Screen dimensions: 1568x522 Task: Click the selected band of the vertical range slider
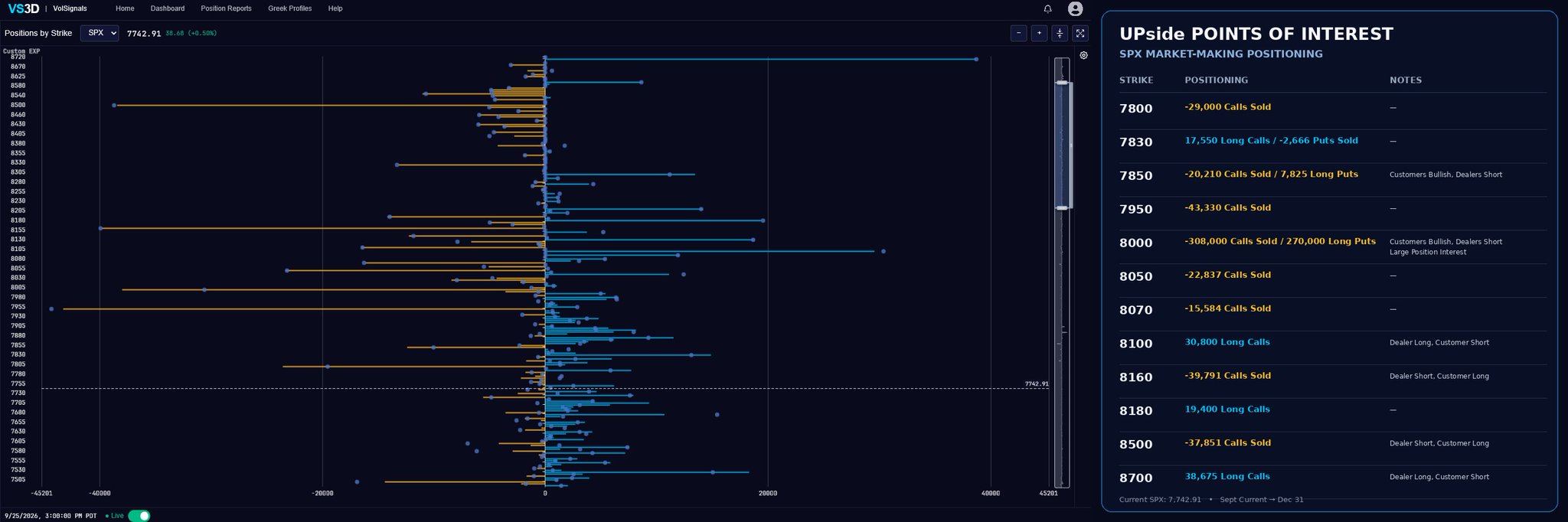tap(1062, 145)
